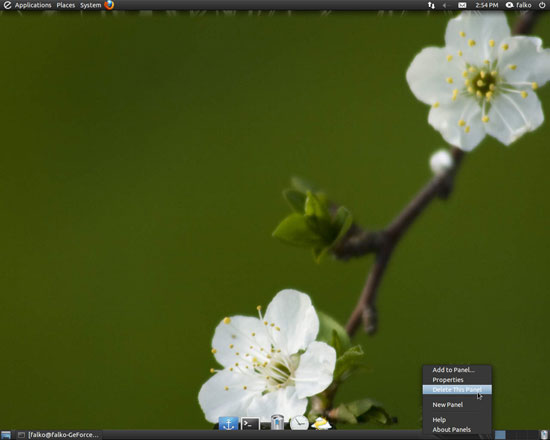Viewport: 550px width, 440px height.
Task: Open the Applications menu
Action: pyautogui.click(x=33, y=5)
